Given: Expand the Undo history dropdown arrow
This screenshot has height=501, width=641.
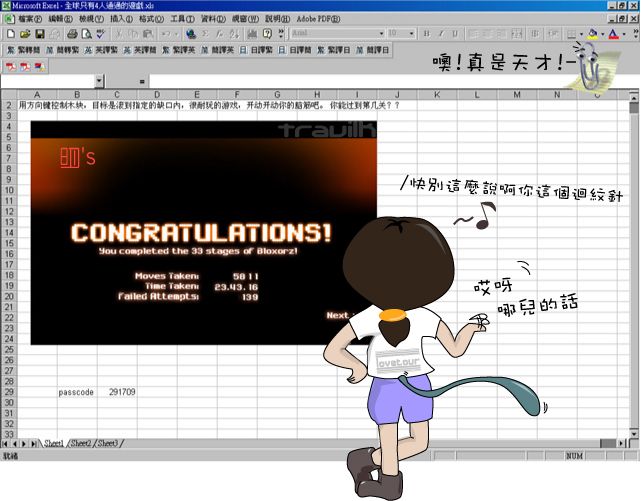Looking at the screenshot, I should 176,34.
